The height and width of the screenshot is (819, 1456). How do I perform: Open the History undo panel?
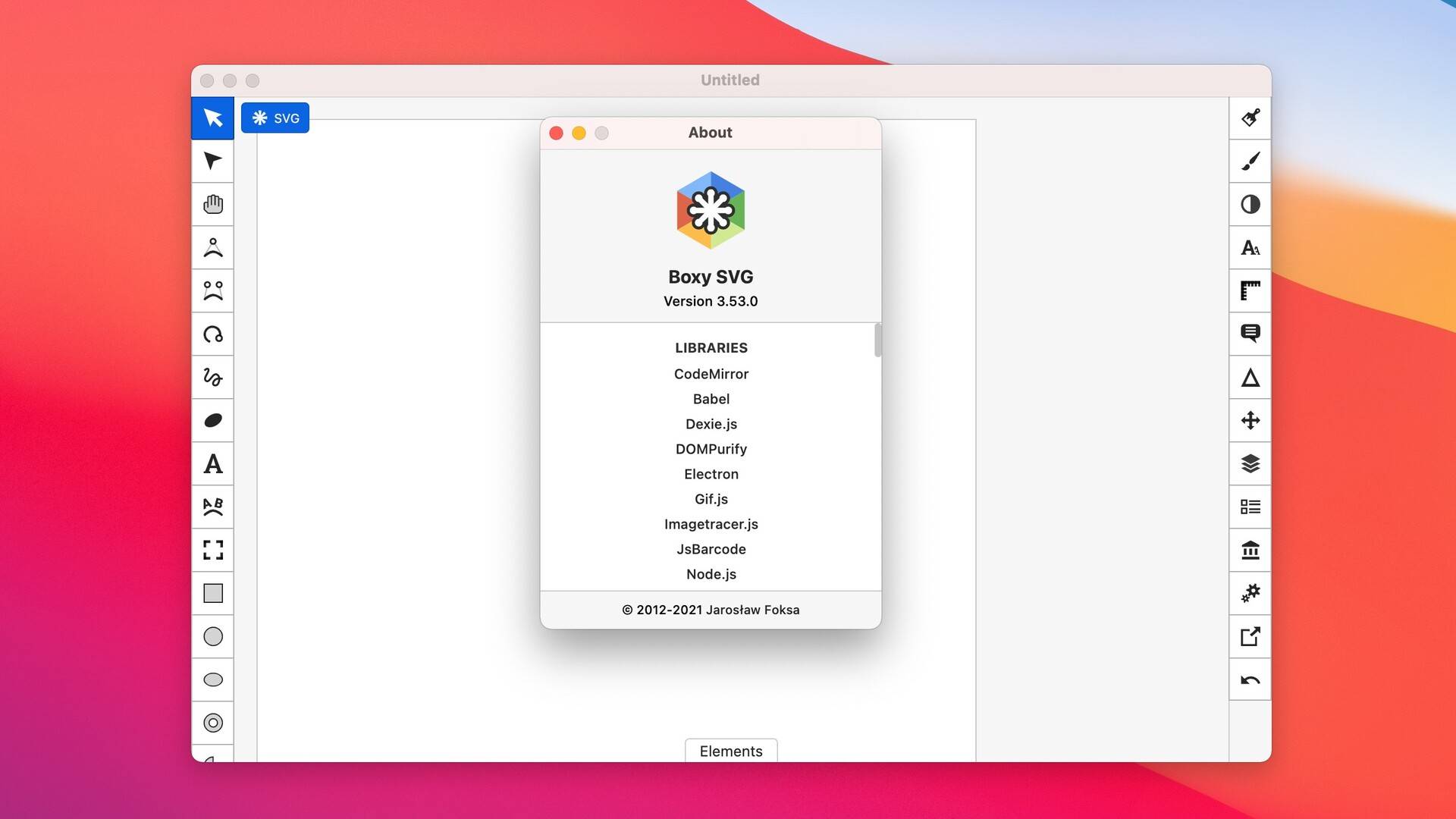click(1250, 679)
